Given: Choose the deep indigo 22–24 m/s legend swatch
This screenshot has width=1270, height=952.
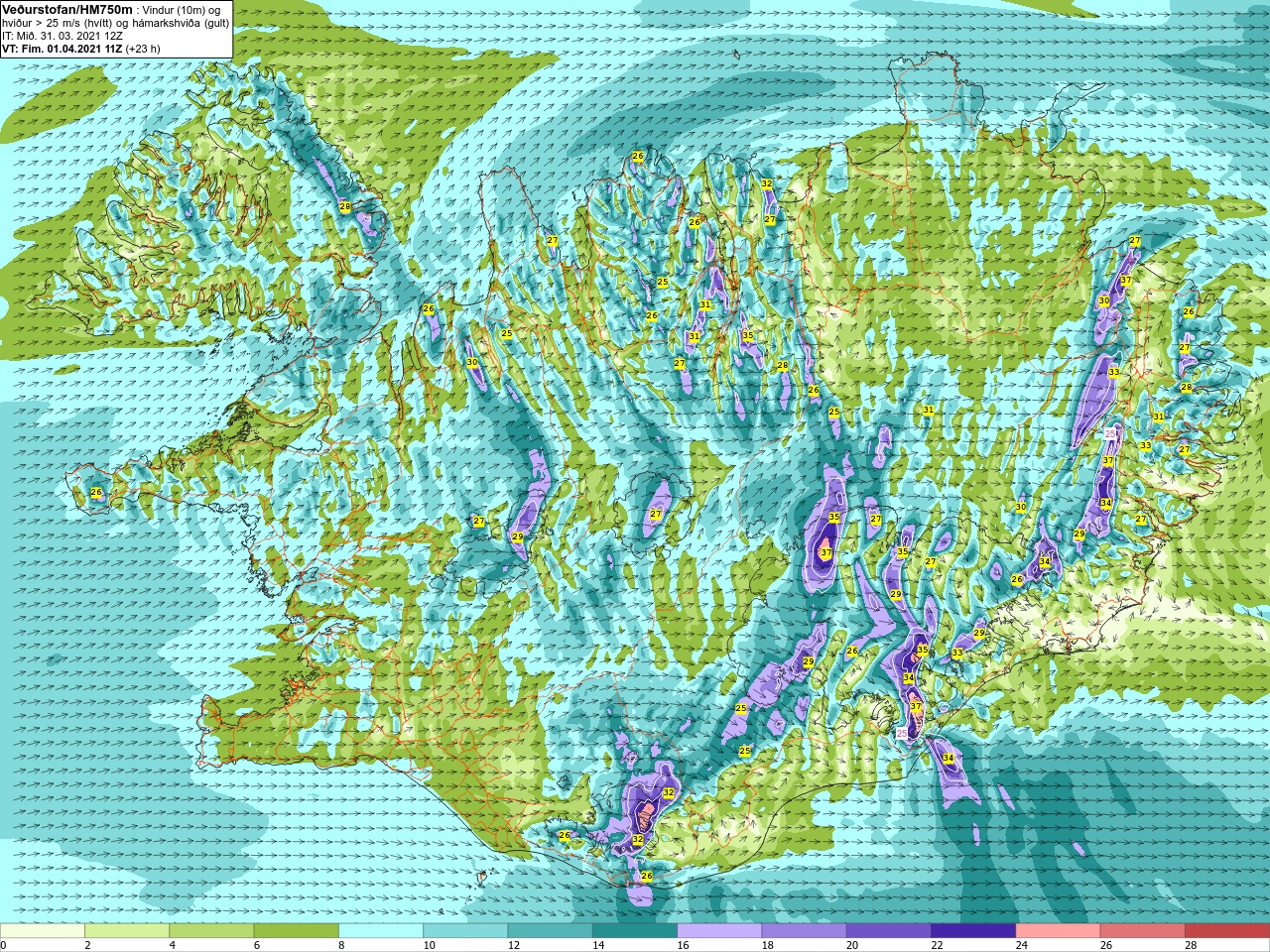Looking at the screenshot, I should tap(973, 931).
